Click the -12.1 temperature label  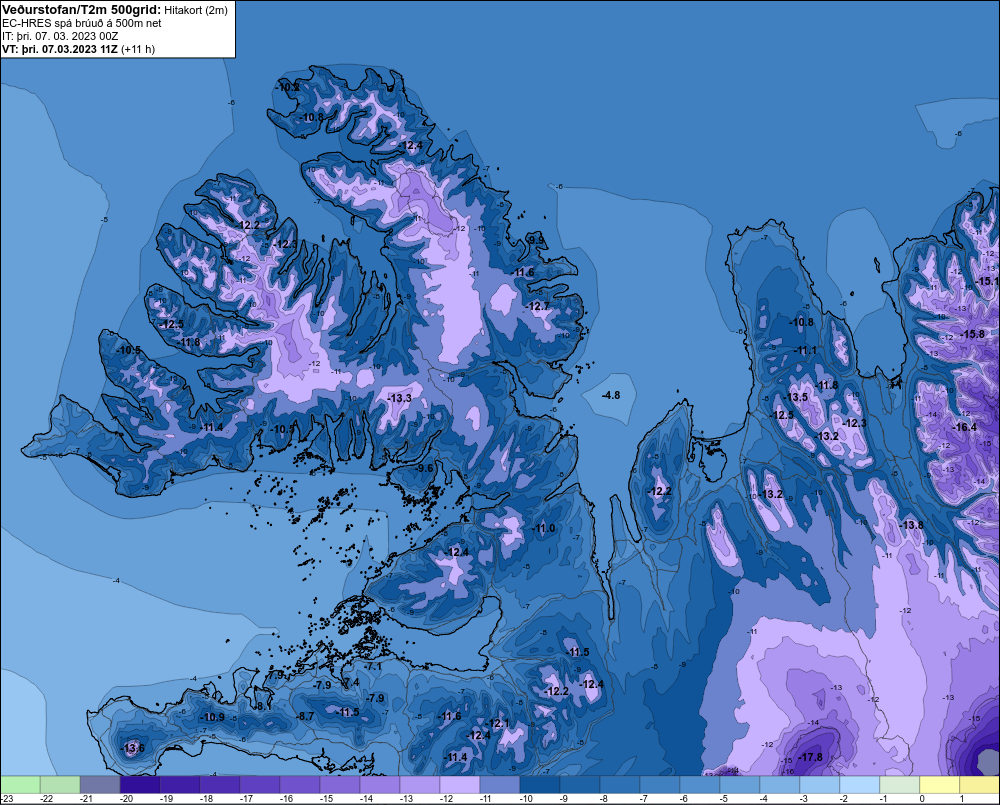click(x=498, y=723)
